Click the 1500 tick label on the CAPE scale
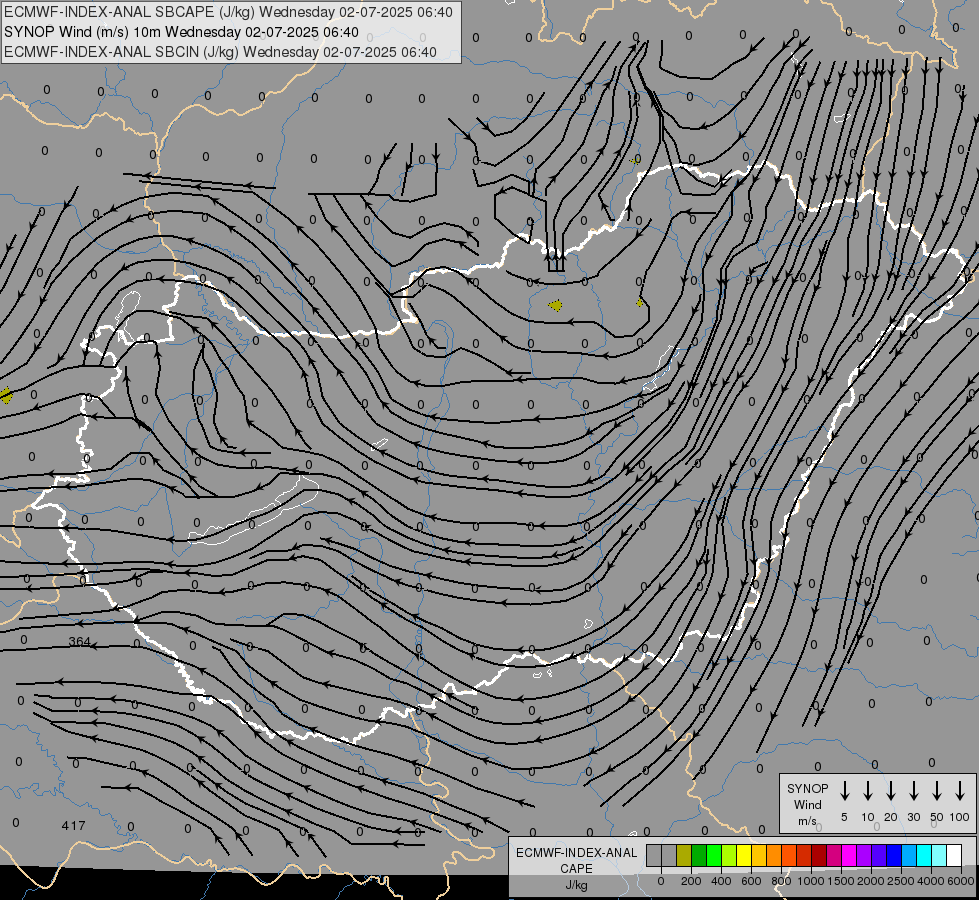Viewport: 979px width, 900px height. tap(841, 881)
